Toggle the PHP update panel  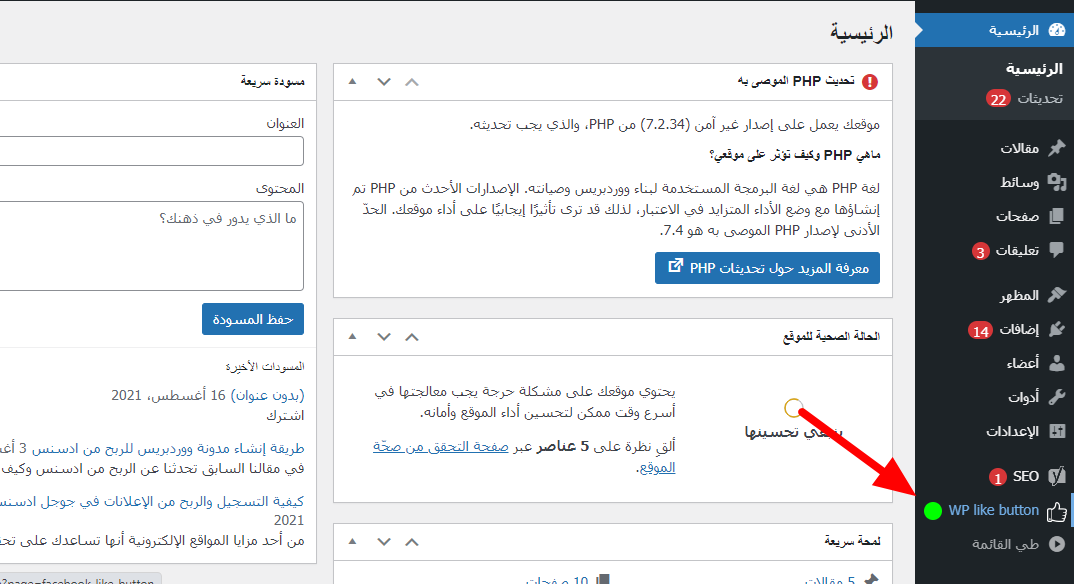click(x=352, y=81)
